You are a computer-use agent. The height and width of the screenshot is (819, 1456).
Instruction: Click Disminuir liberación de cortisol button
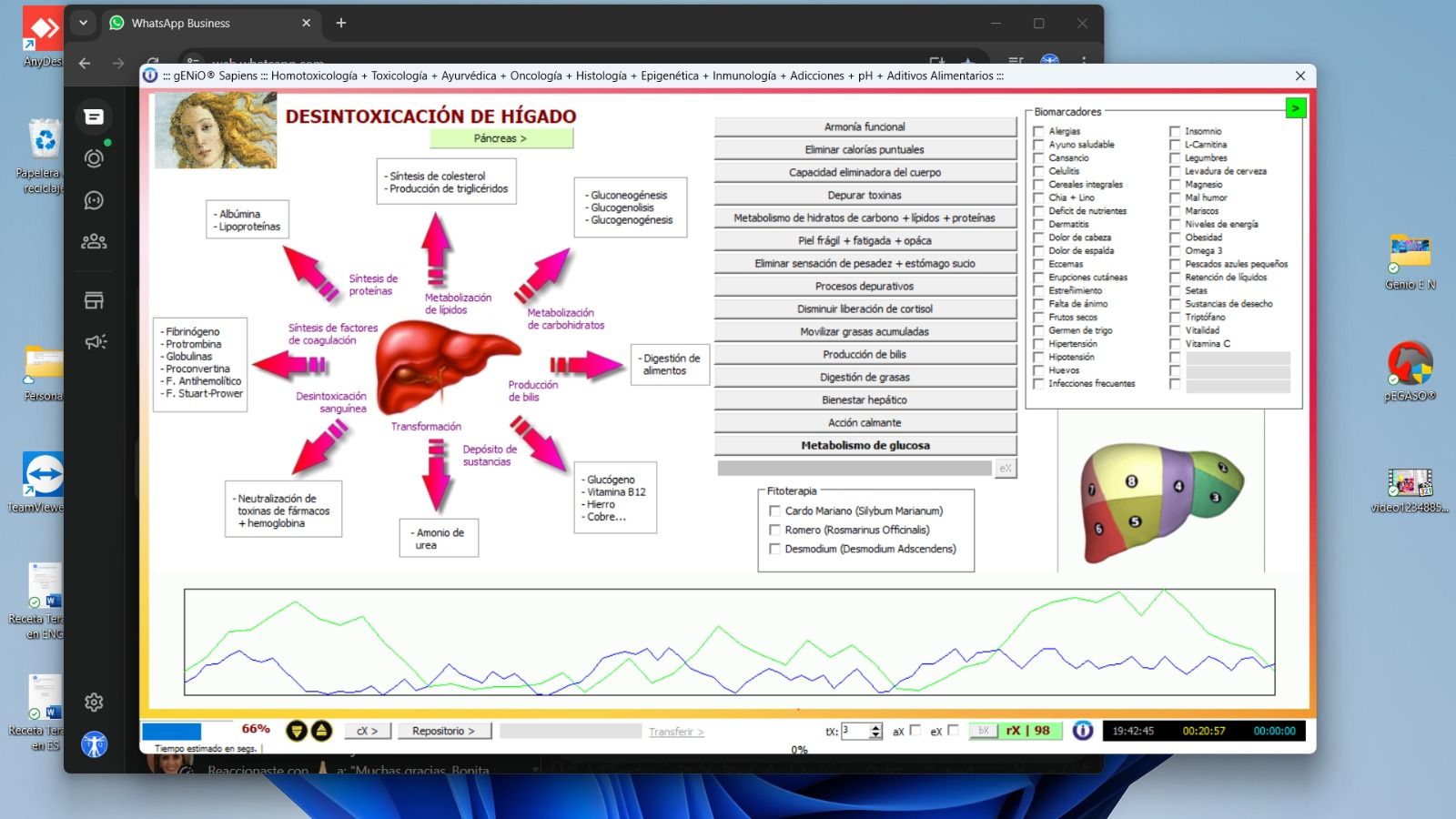[x=864, y=308]
